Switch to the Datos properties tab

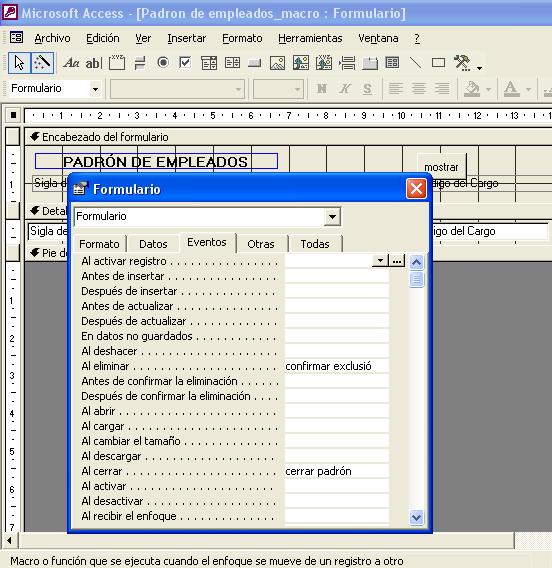click(x=153, y=244)
